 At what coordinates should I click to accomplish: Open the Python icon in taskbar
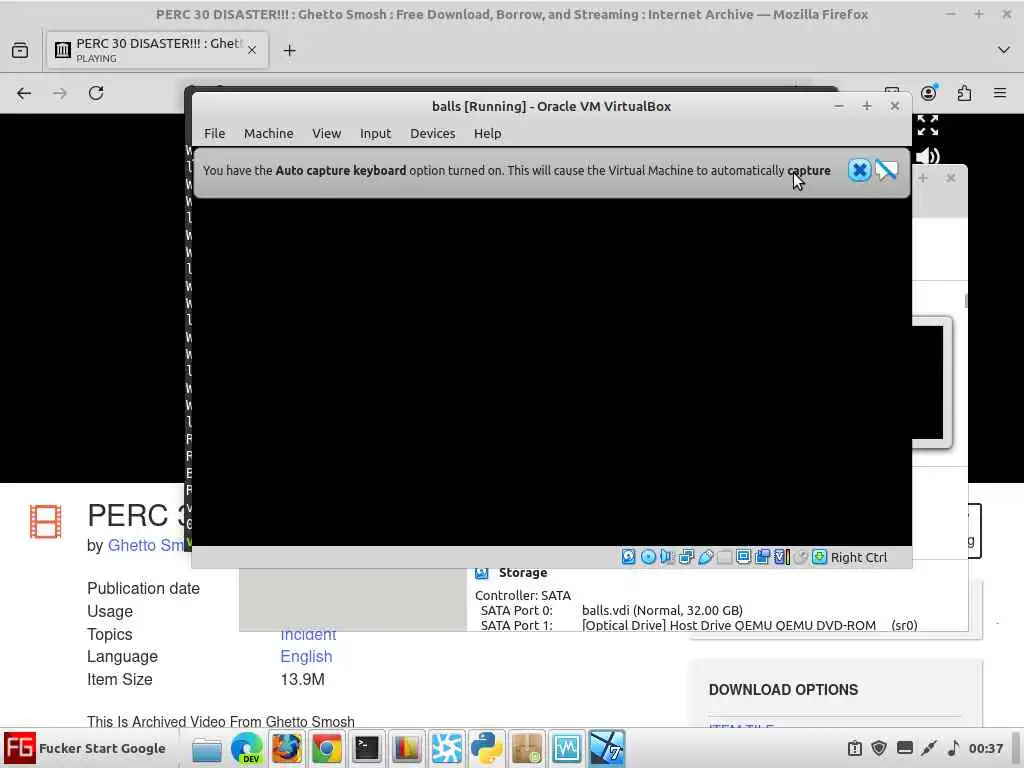[x=487, y=748]
